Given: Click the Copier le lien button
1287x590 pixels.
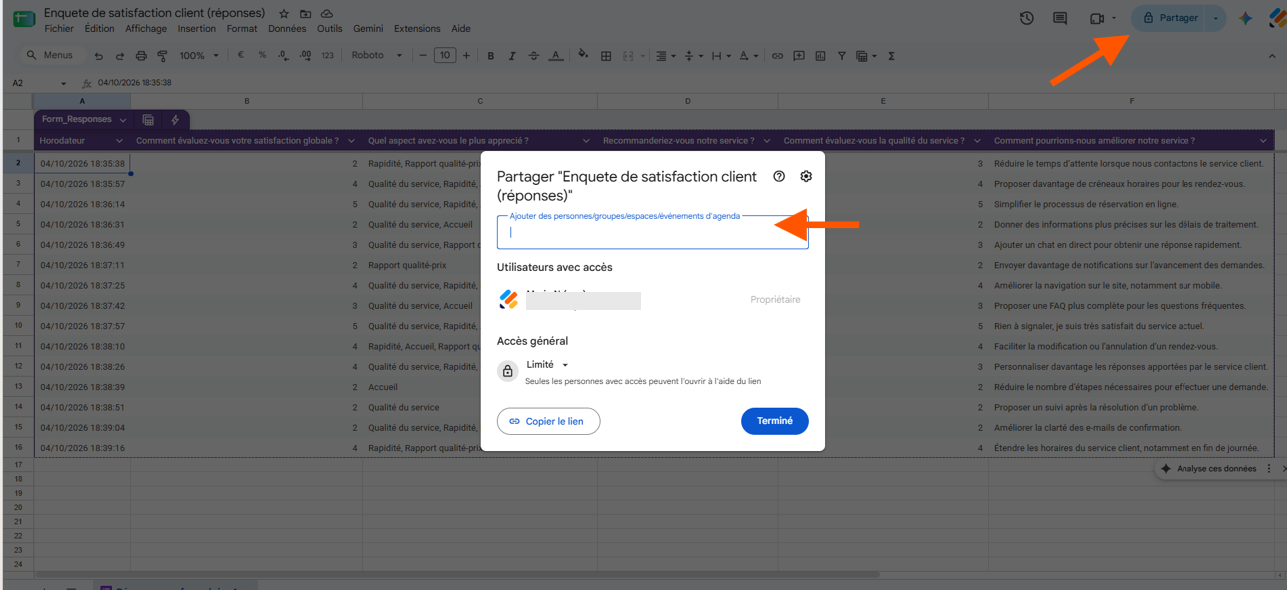Looking at the screenshot, I should (x=548, y=421).
